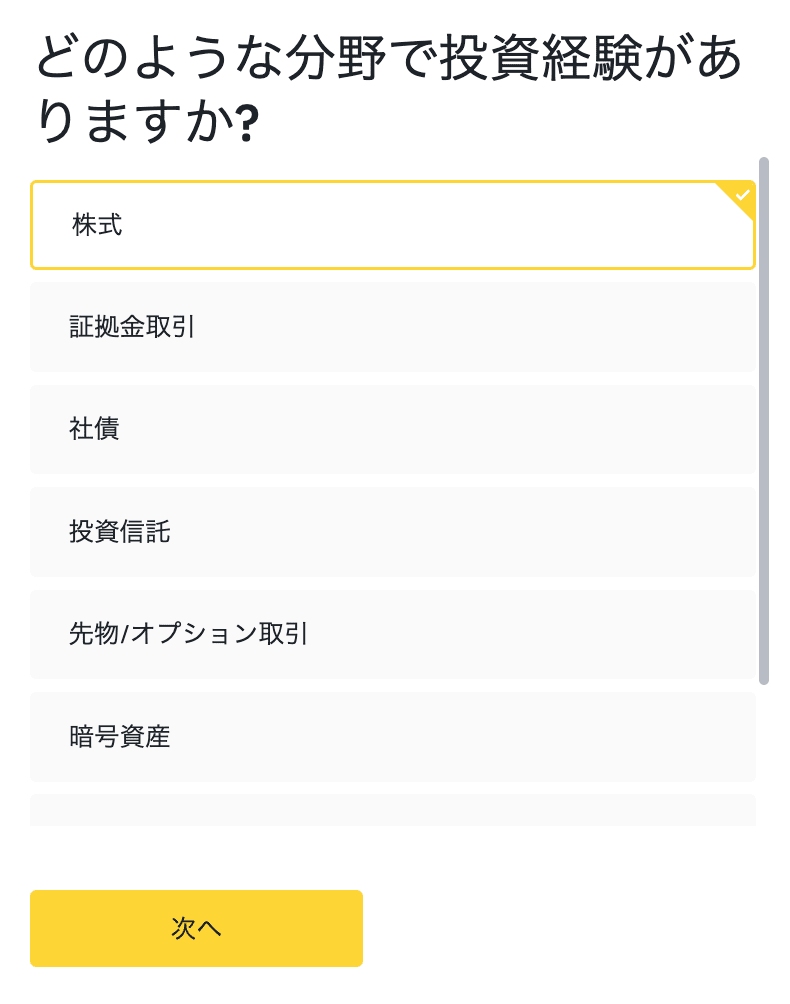The image size is (790, 1004).
Task: Click the 証拠金取引 text label
Action: [x=132, y=327]
